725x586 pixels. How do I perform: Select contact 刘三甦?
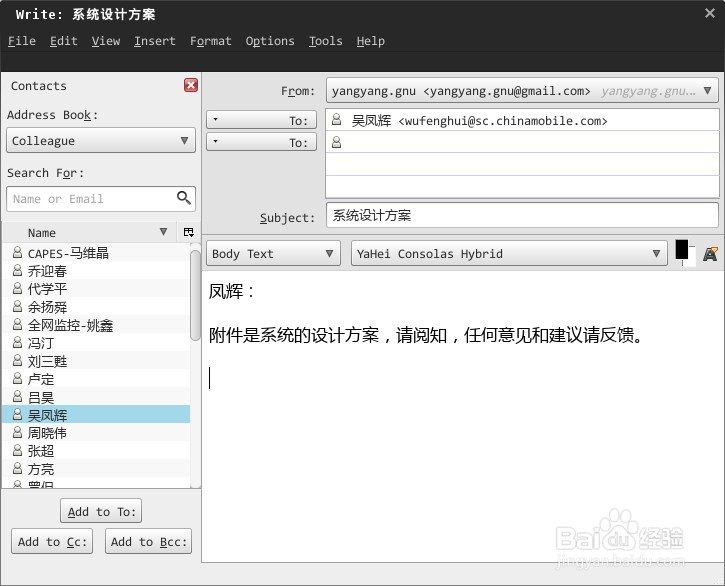click(x=96, y=361)
